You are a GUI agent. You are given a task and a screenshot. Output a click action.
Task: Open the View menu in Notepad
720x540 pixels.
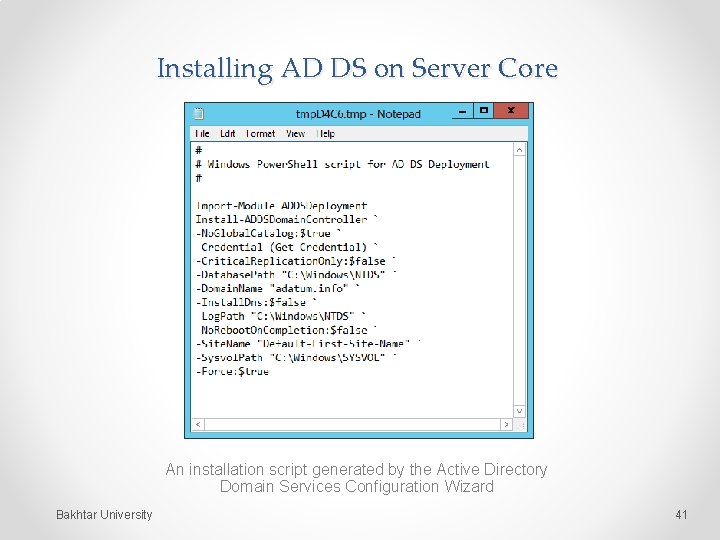click(x=295, y=134)
